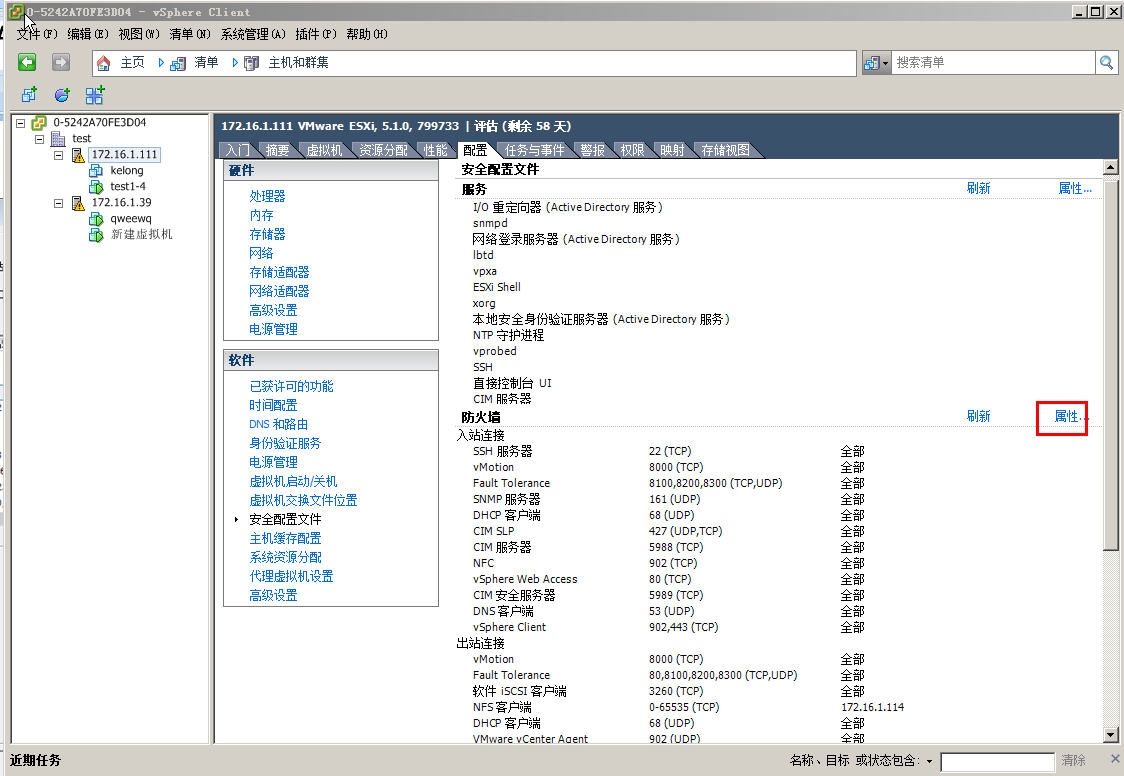Click the Home house icon in breadcrumb
Viewport: 1124px width, 776px height.
pyautogui.click(x=104, y=63)
